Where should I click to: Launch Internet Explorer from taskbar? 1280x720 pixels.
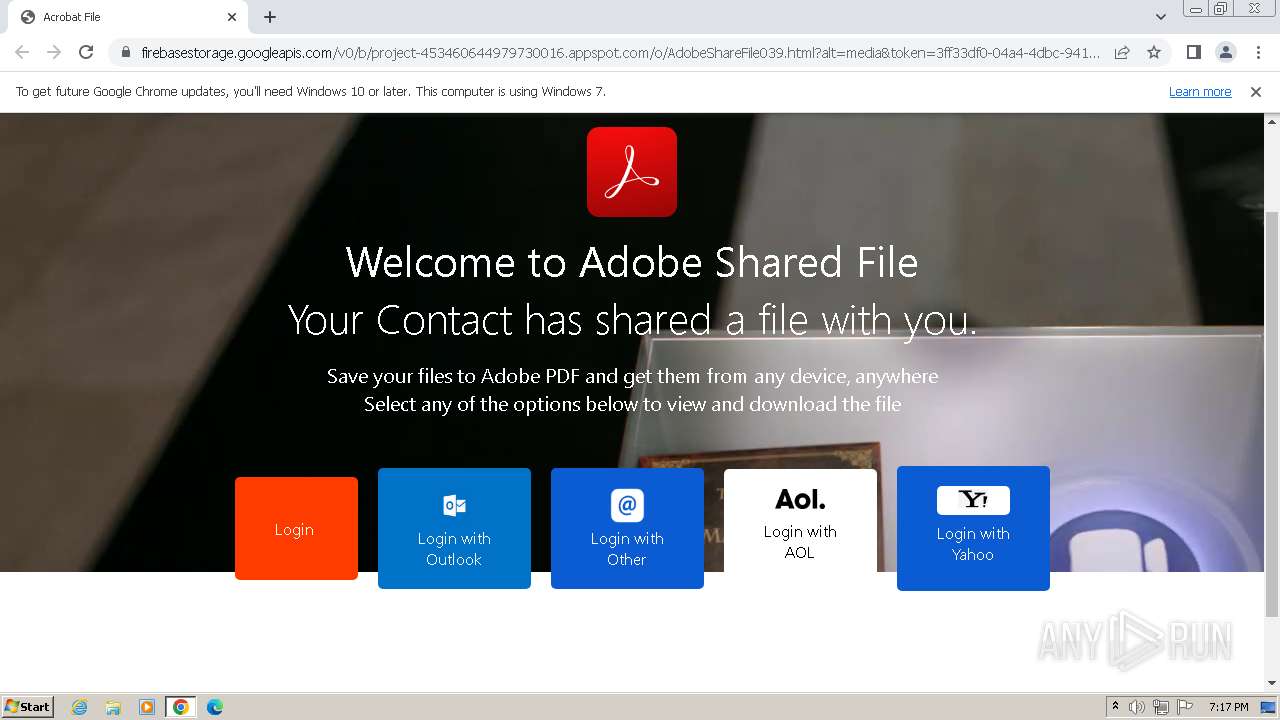[x=79, y=707]
